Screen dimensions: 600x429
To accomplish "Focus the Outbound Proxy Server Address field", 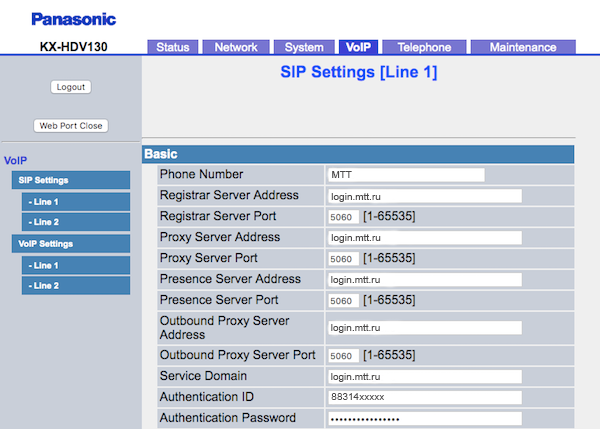I will click(424, 328).
